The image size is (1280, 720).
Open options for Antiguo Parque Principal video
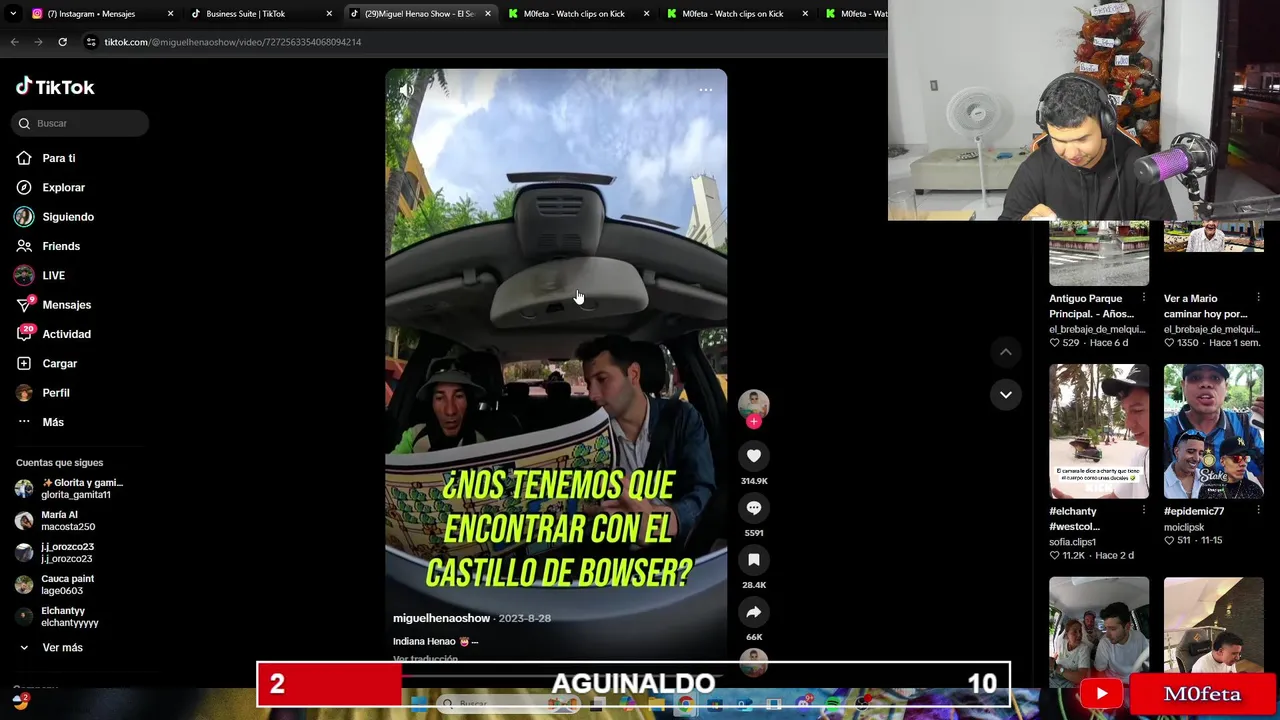(x=1144, y=299)
